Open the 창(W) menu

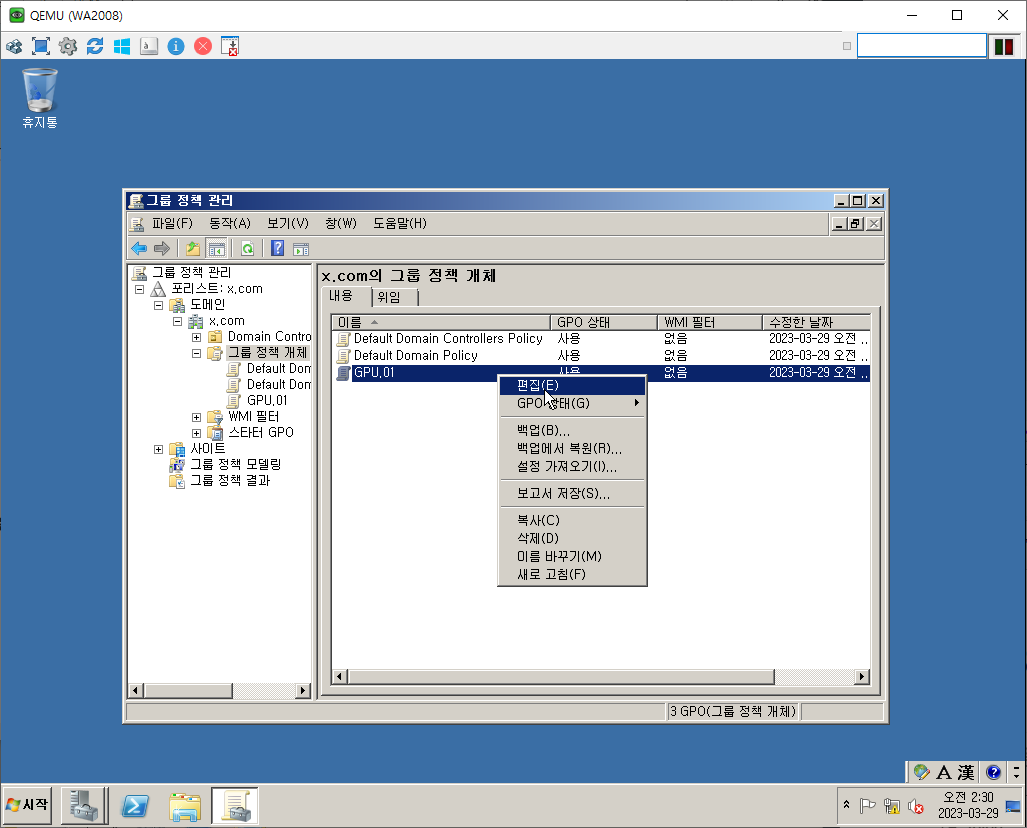pyautogui.click(x=341, y=223)
